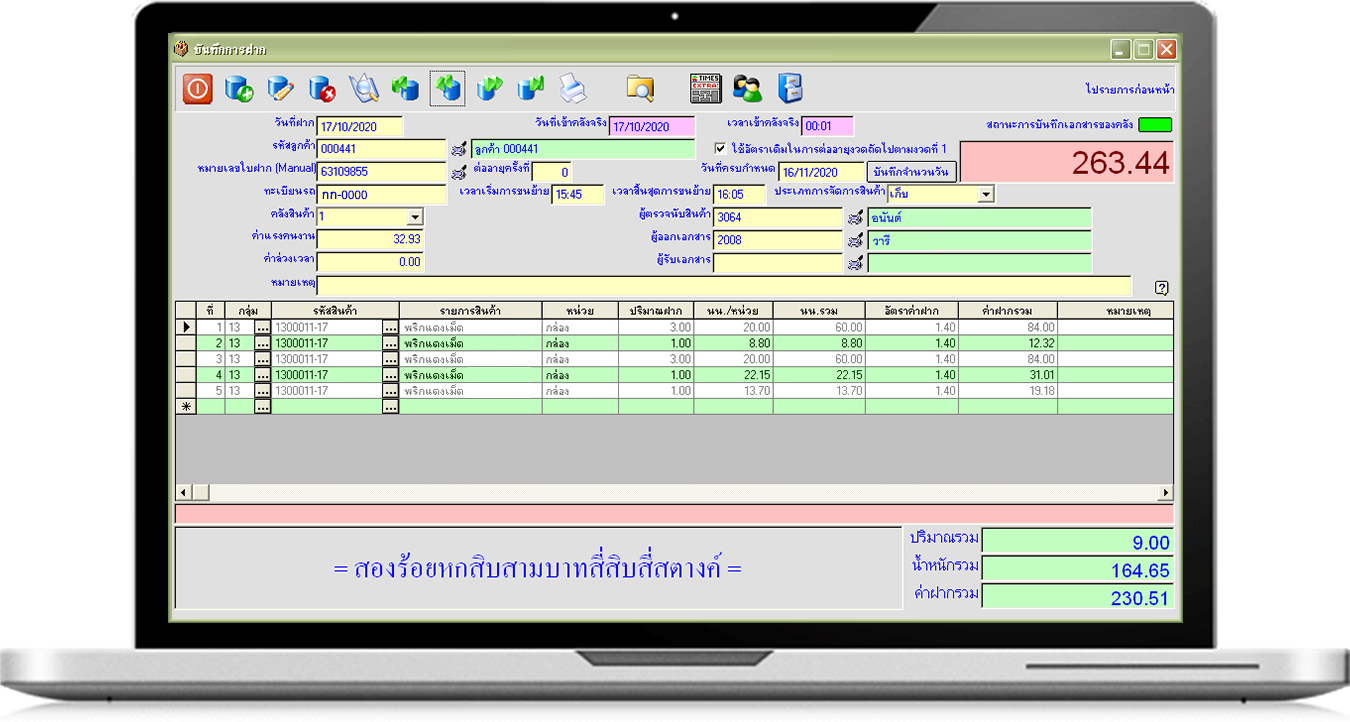Click the TIMES EXTRA calculator icon

[x=706, y=88]
